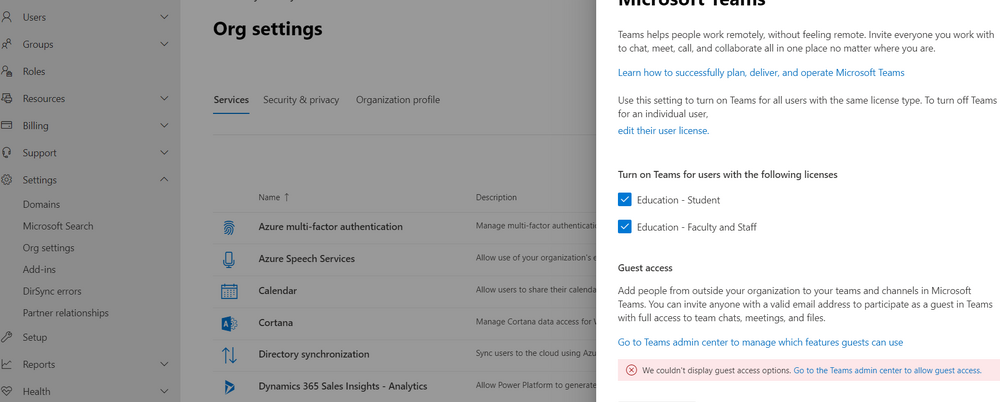Open link about planning and operating Microsoft Teams

[x=761, y=73]
